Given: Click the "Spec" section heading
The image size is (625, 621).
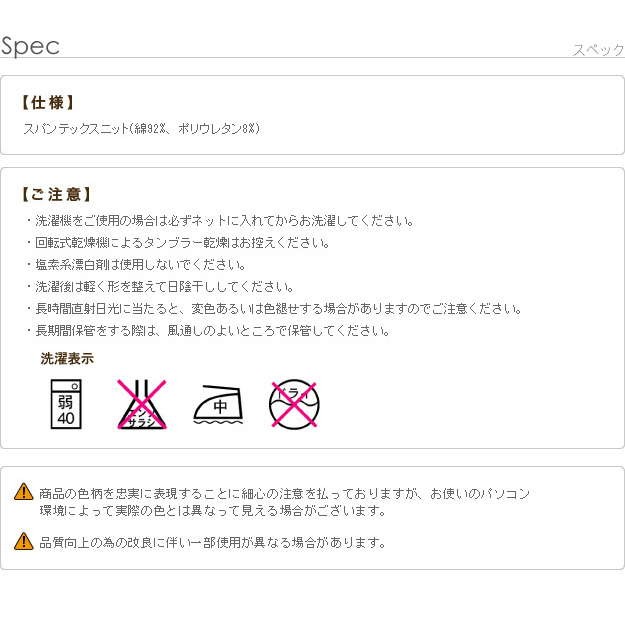Looking at the screenshot, I should (31, 46).
